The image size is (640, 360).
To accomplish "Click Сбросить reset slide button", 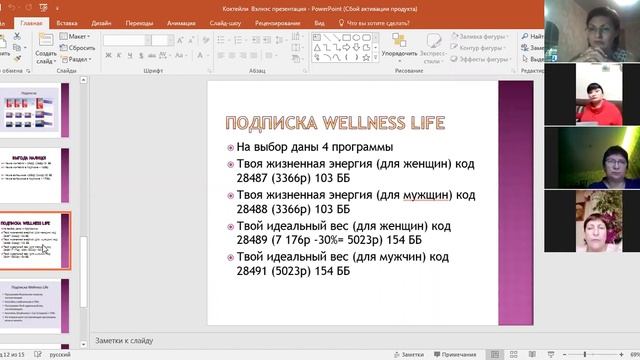I will pos(78,48).
